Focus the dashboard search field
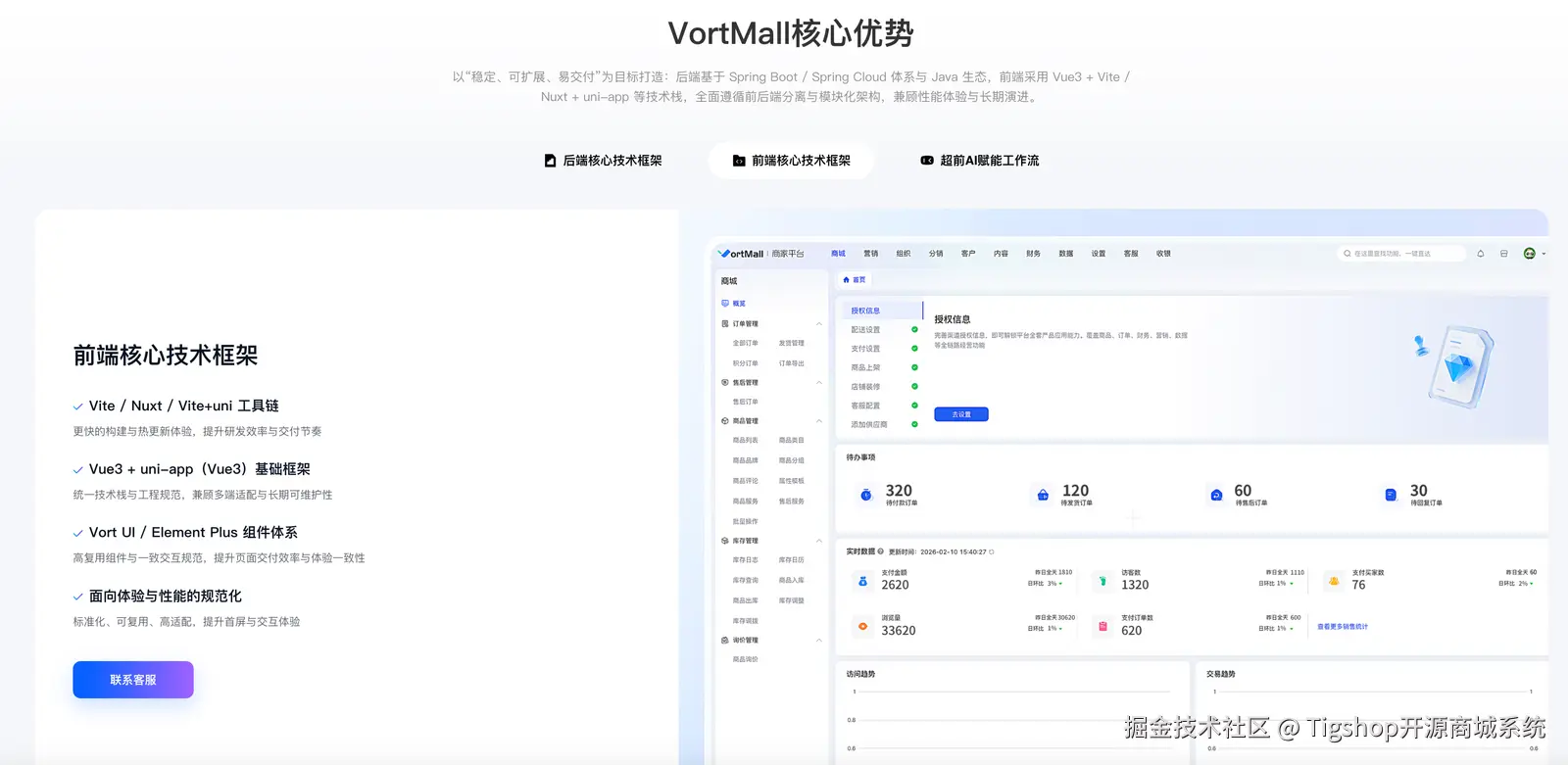The image size is (1568, 765). point(1401,254)
